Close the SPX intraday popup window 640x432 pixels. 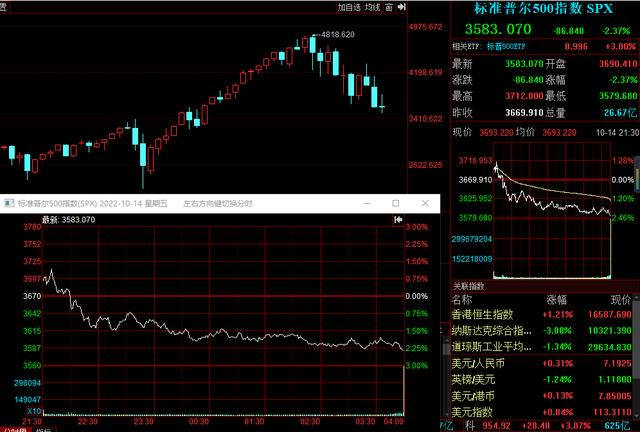tap(425, 203)
